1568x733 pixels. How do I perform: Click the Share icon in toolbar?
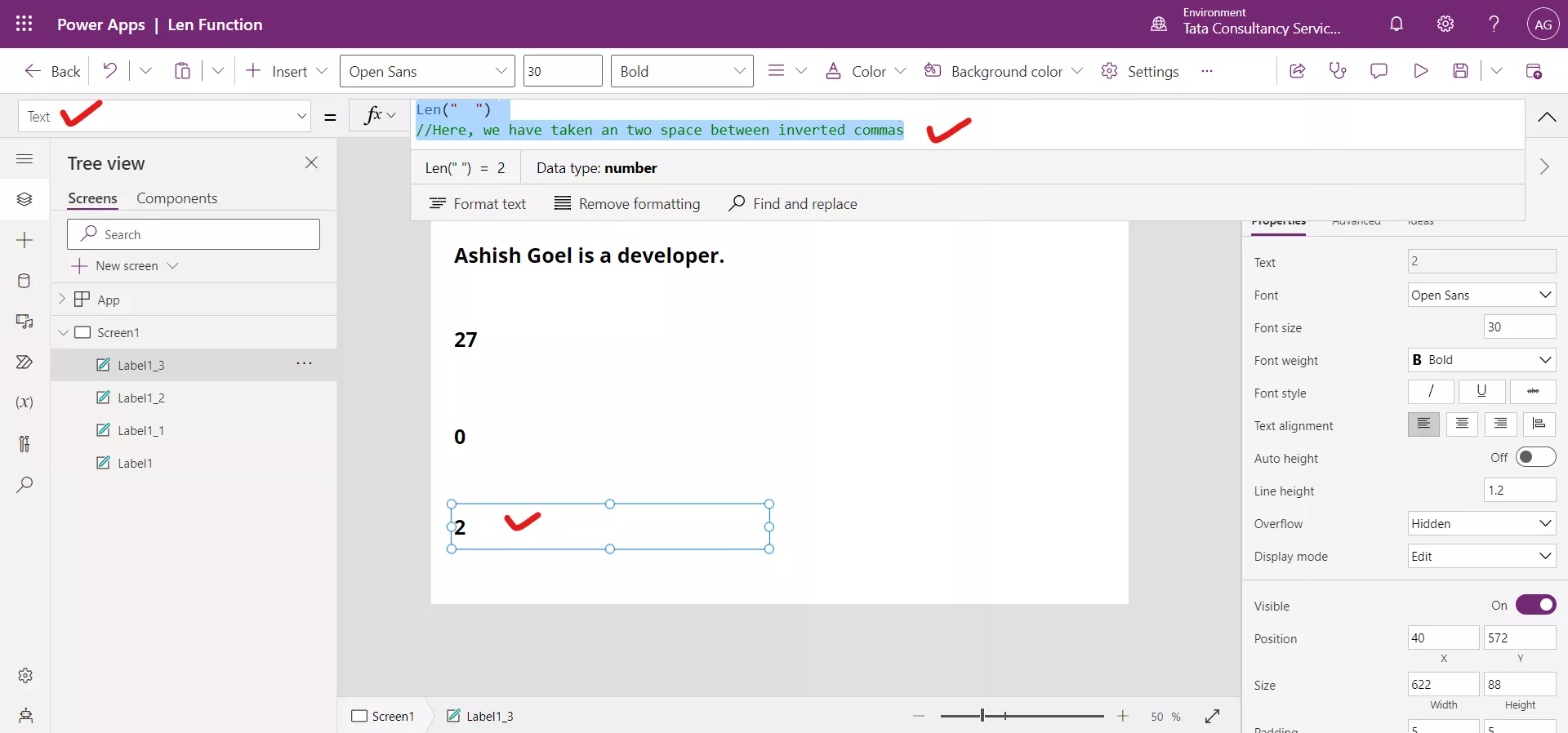point(1297,71)
